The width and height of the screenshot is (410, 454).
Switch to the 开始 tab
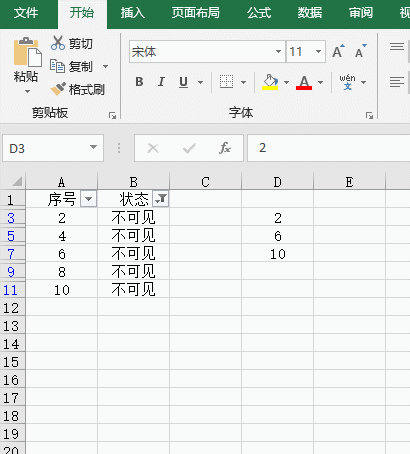[x=82, y=13]
